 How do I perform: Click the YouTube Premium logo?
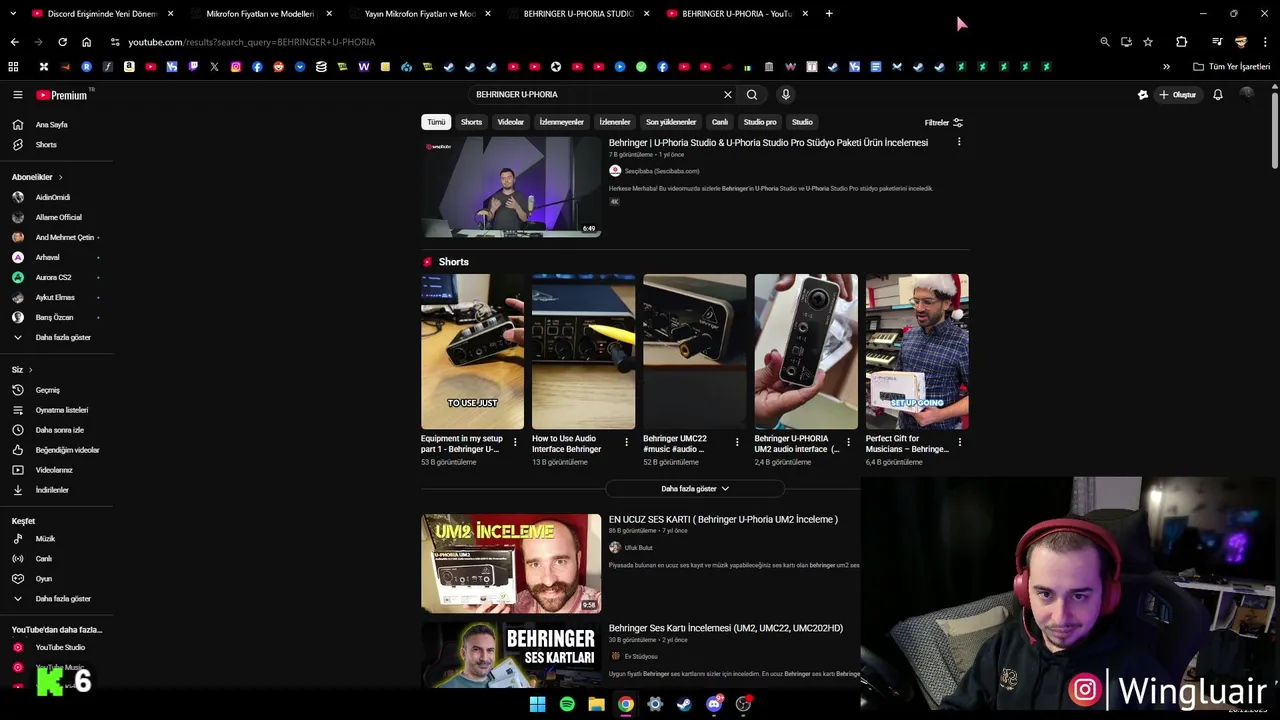pos(62,95)
